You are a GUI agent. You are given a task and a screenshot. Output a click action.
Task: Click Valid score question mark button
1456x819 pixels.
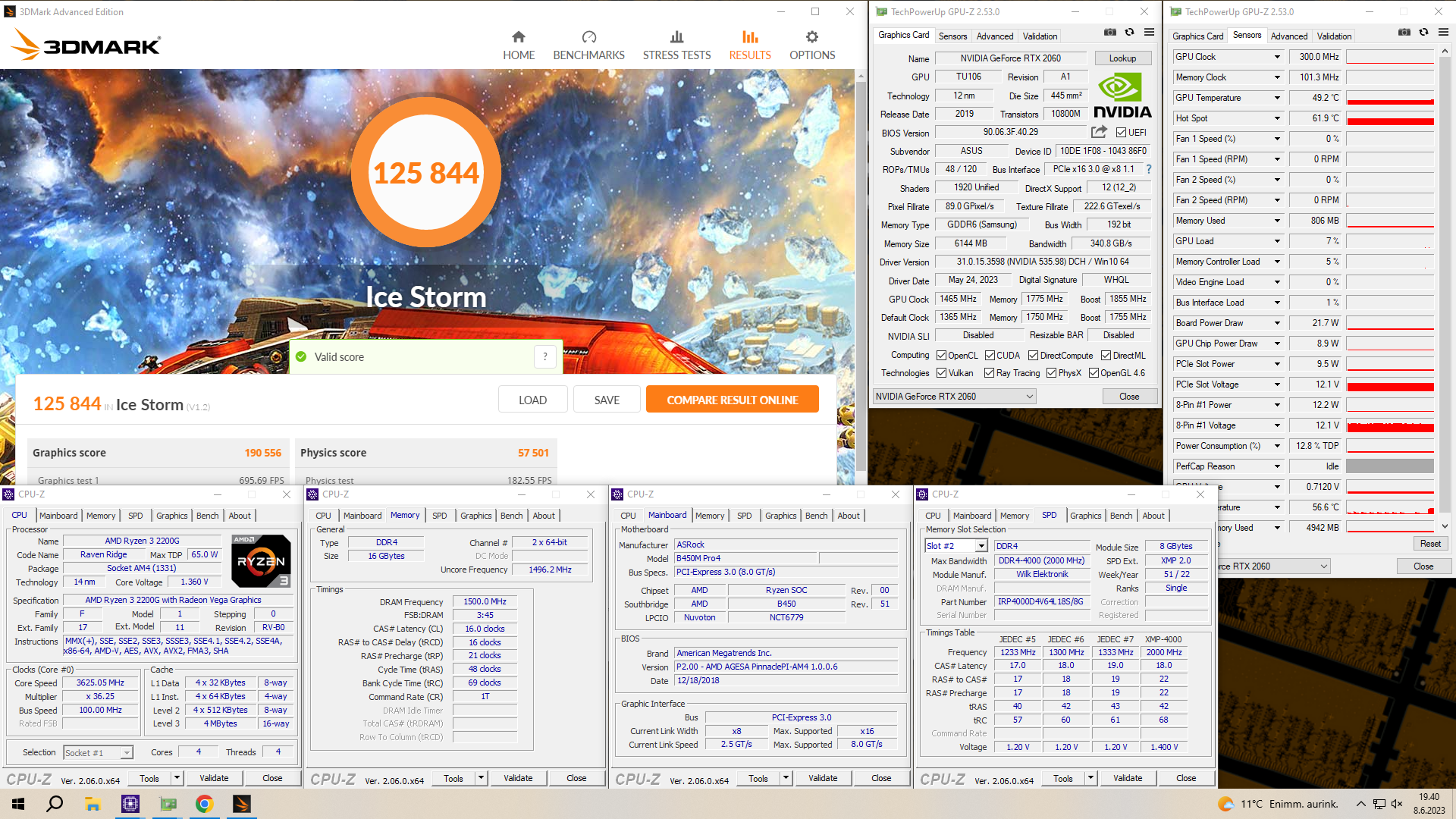(x=545, y=357)
